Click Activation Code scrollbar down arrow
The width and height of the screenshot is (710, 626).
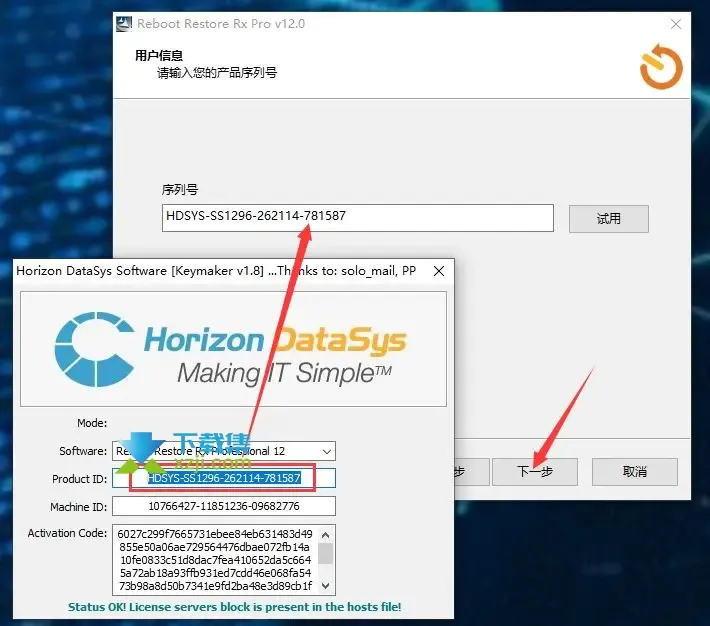[326, 586]
